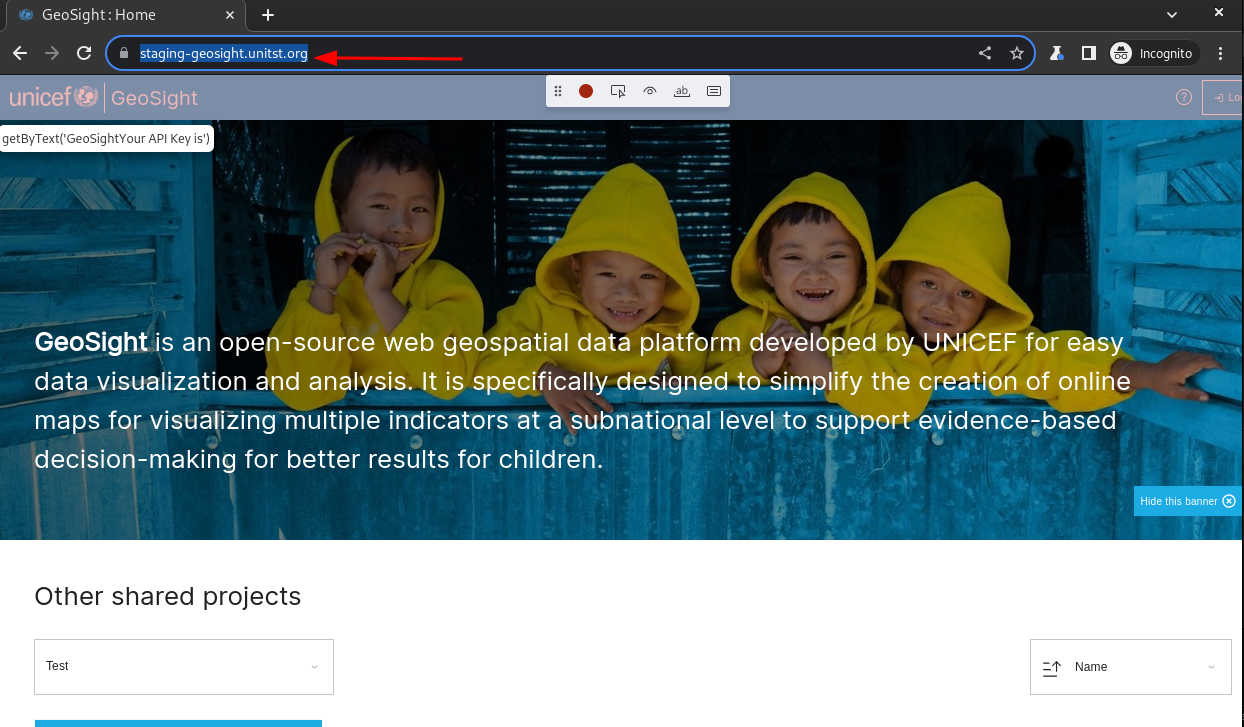Click the unicef logo in header
Viewport: 1244px width, 727px height.
click(54, 97)
